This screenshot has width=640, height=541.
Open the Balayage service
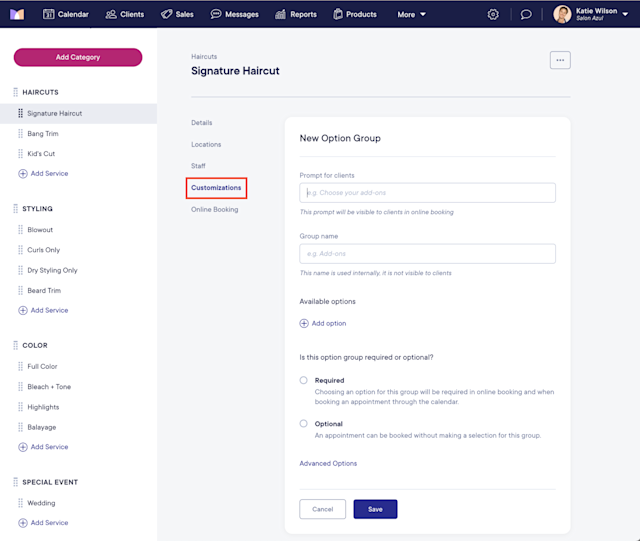pyautogui.click(x=42, y=427)
